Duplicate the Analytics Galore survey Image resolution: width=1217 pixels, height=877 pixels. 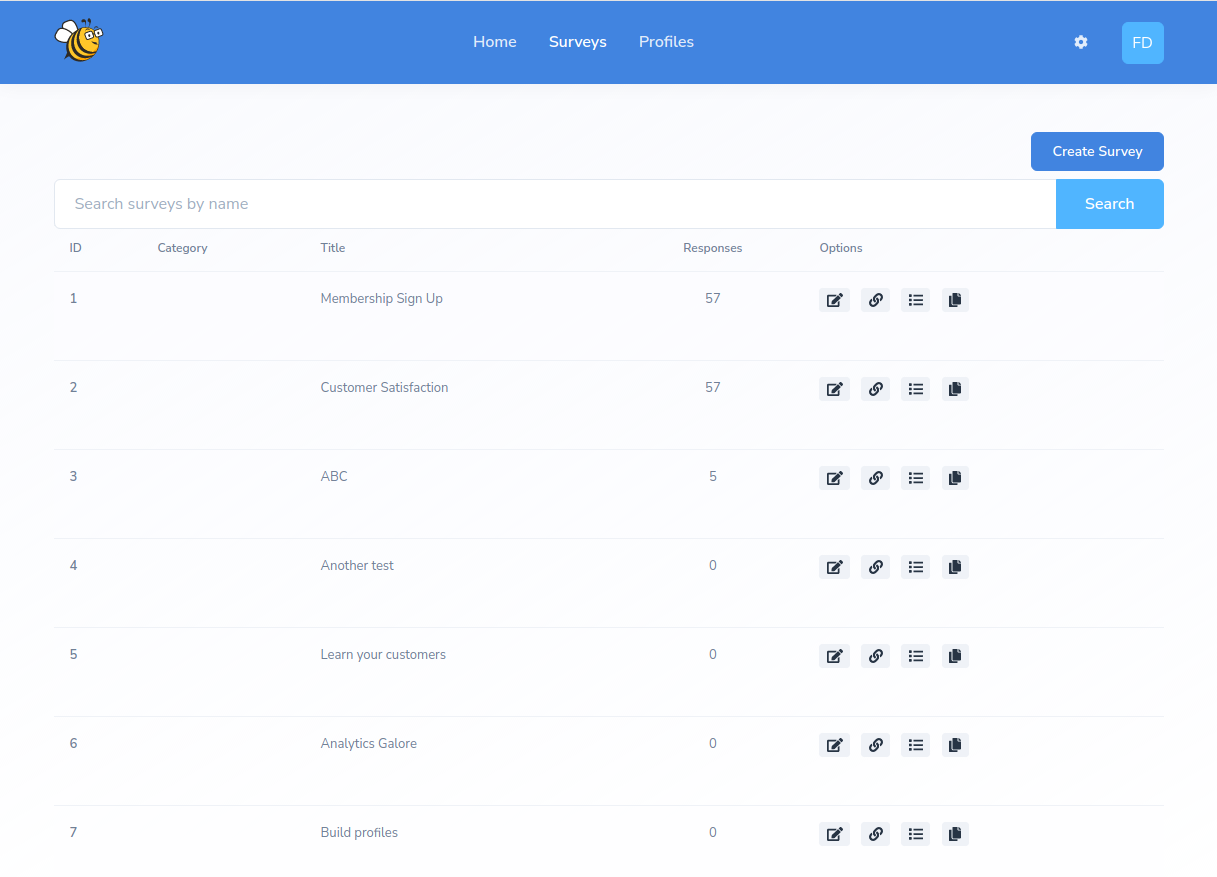955,745
